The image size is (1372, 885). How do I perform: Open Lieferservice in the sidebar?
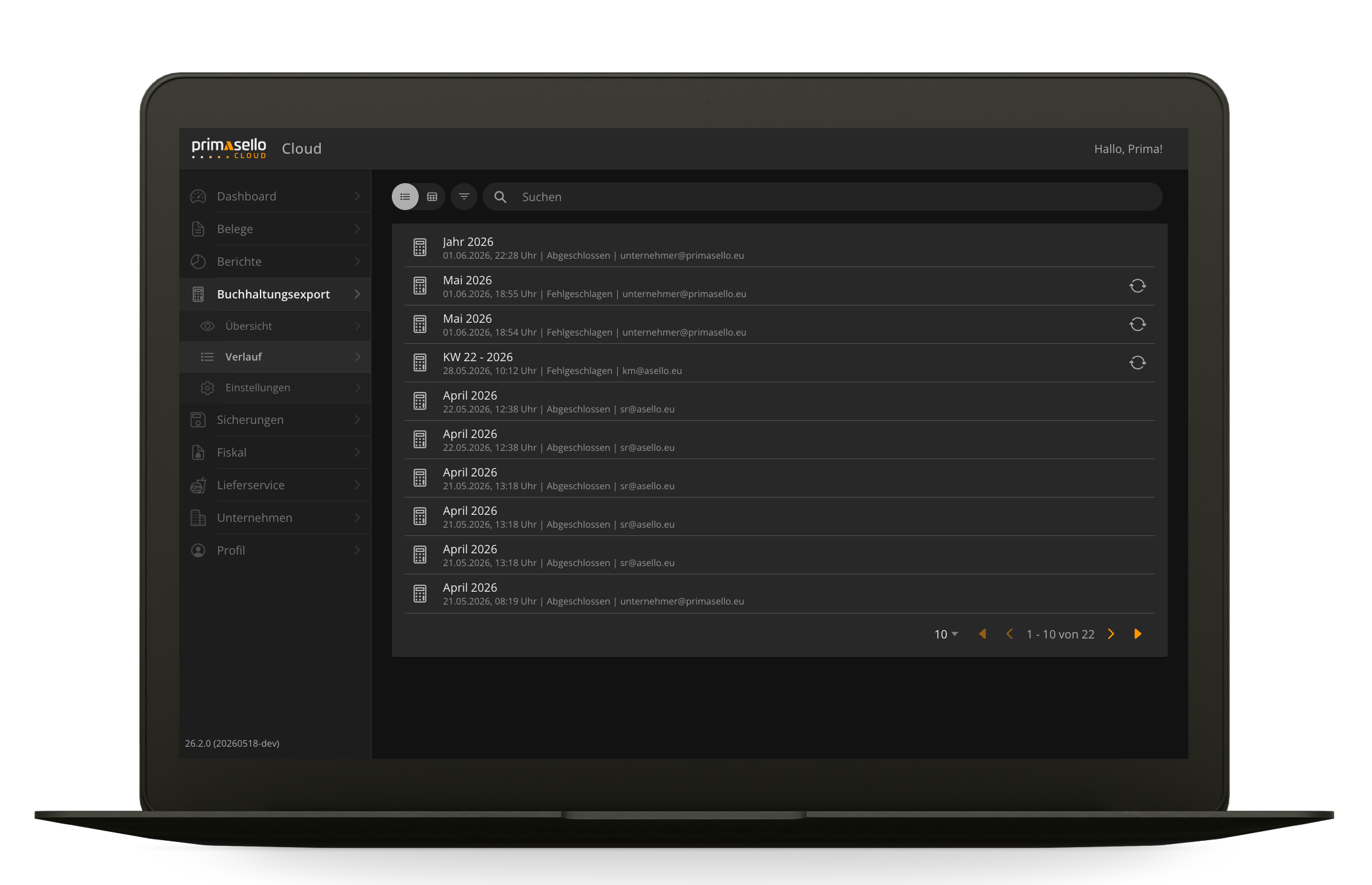click(x=275, y=485)
